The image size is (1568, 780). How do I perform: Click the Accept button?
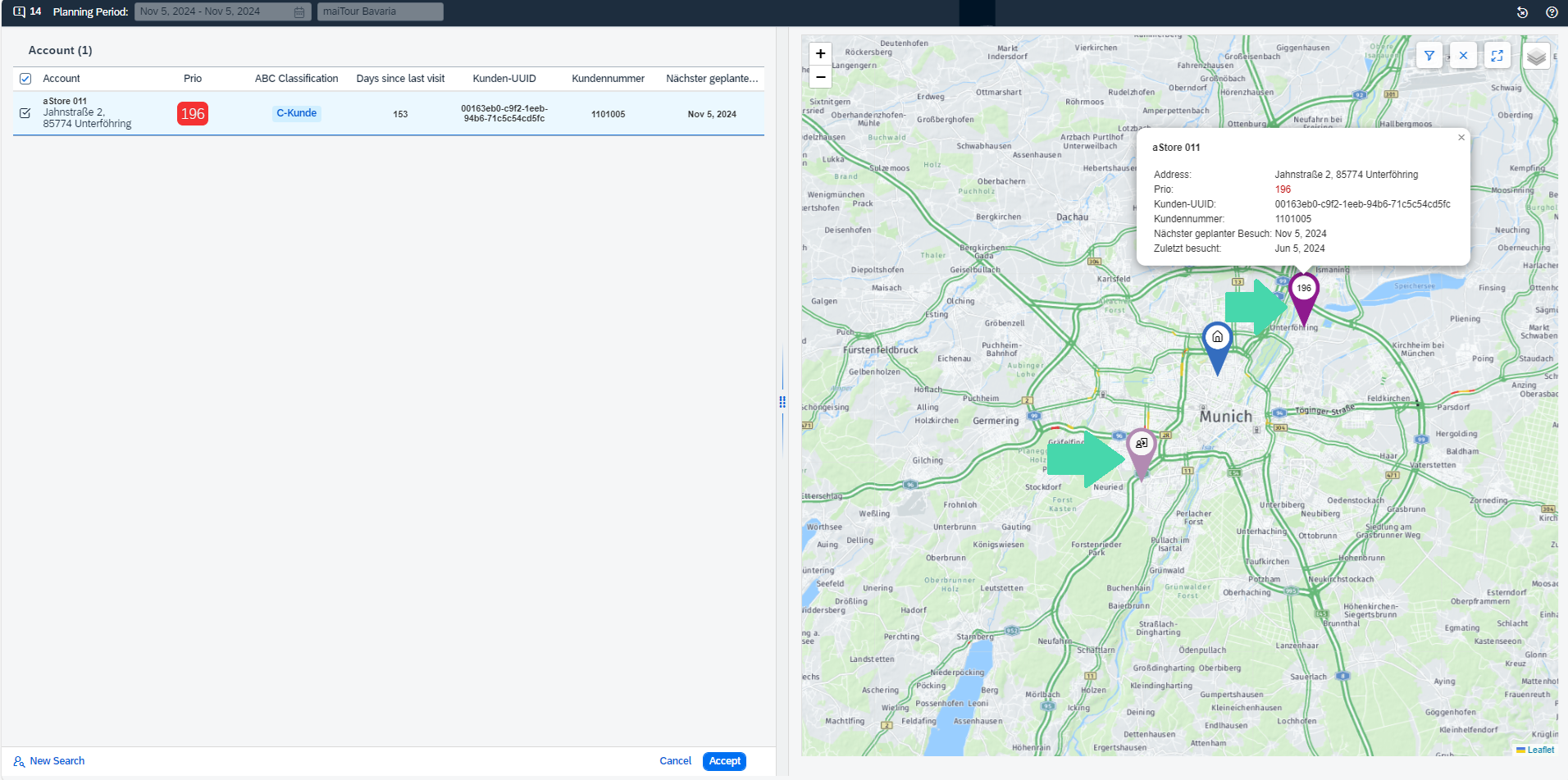coord(724,761)
